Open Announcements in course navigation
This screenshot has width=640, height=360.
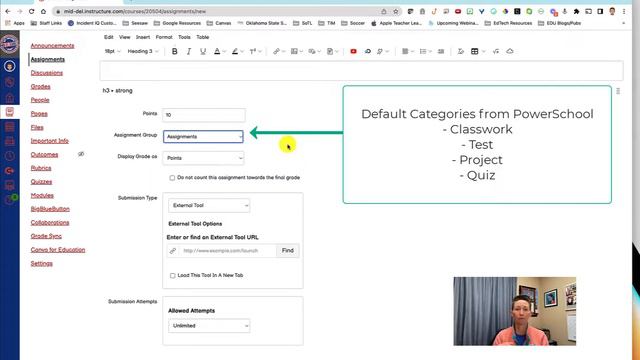(x=52, y=46)
